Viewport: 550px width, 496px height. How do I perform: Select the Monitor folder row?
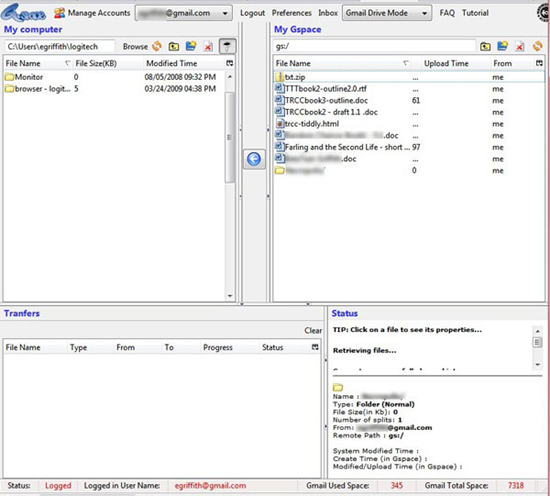coord(114,77)
